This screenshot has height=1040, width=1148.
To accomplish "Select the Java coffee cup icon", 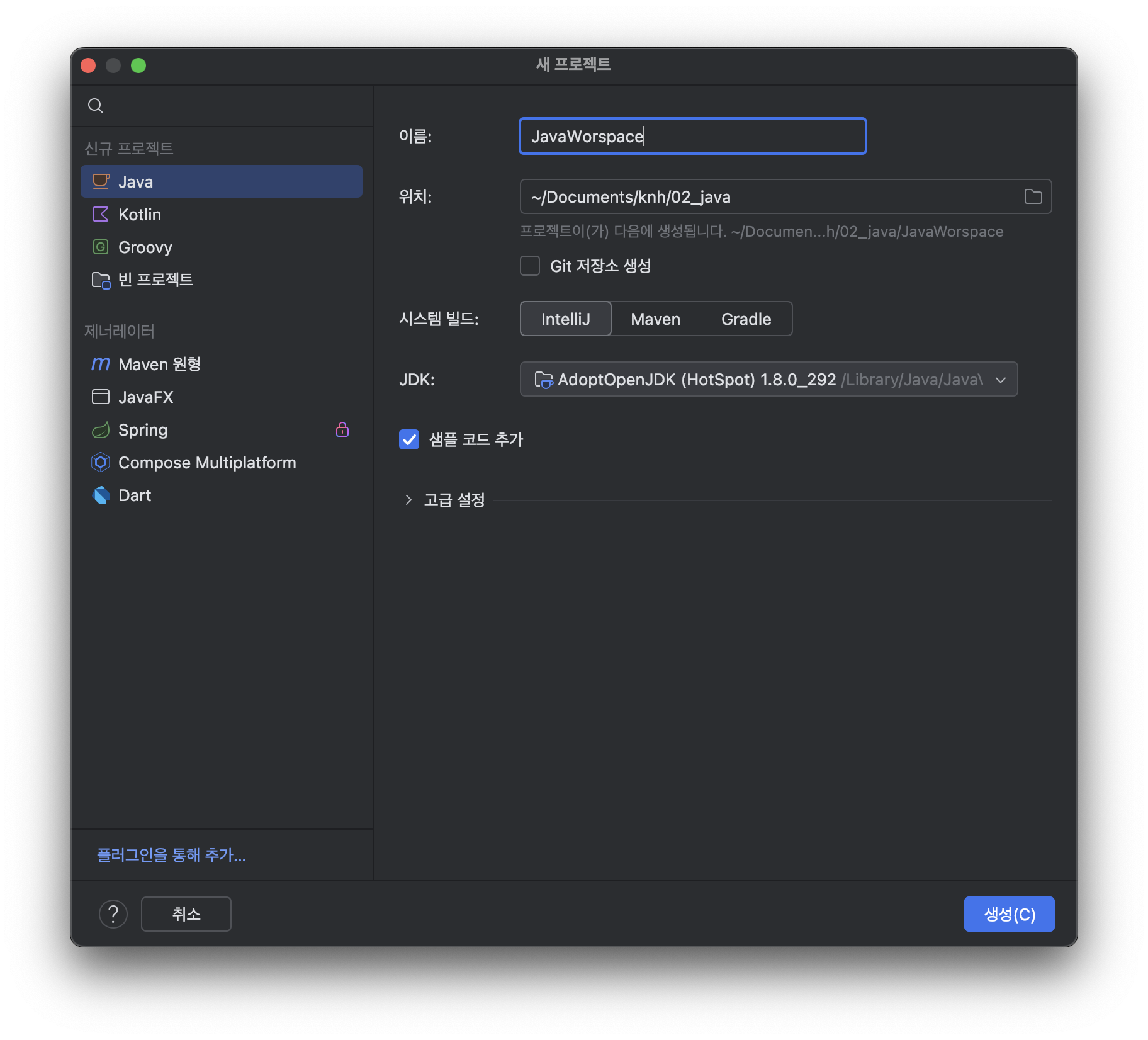I will [101, 181].
